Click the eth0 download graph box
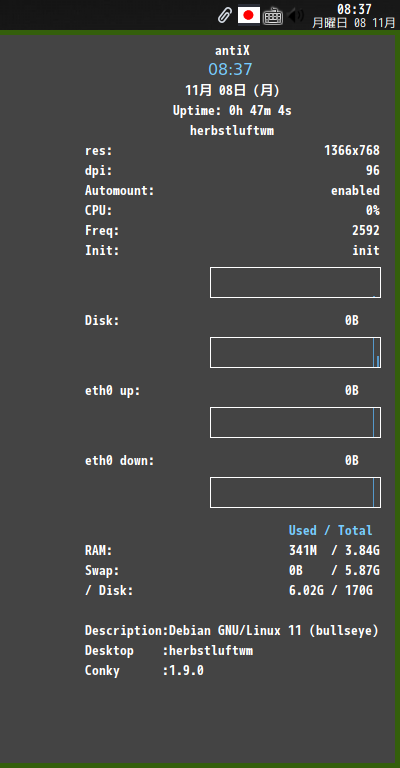Image resolution: width=400 pixels, height=768 pixels. (295, 493)
